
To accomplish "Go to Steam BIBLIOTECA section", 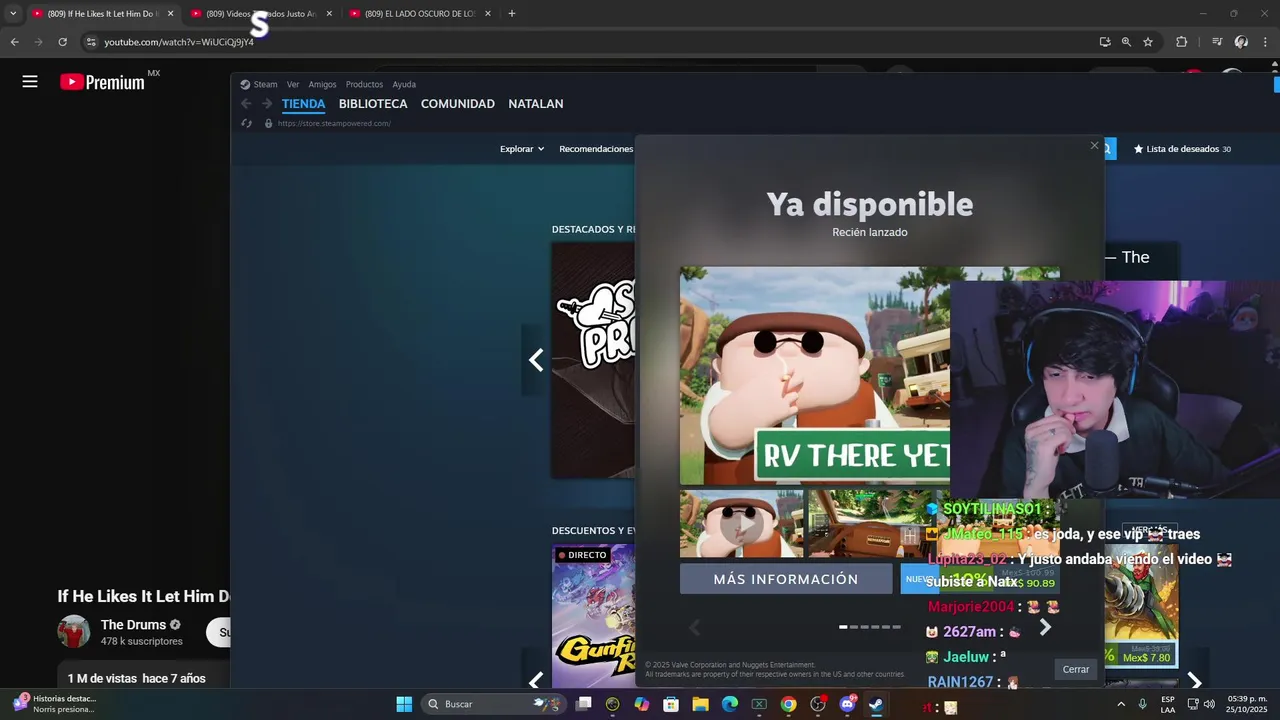I will tap(373, 104).
